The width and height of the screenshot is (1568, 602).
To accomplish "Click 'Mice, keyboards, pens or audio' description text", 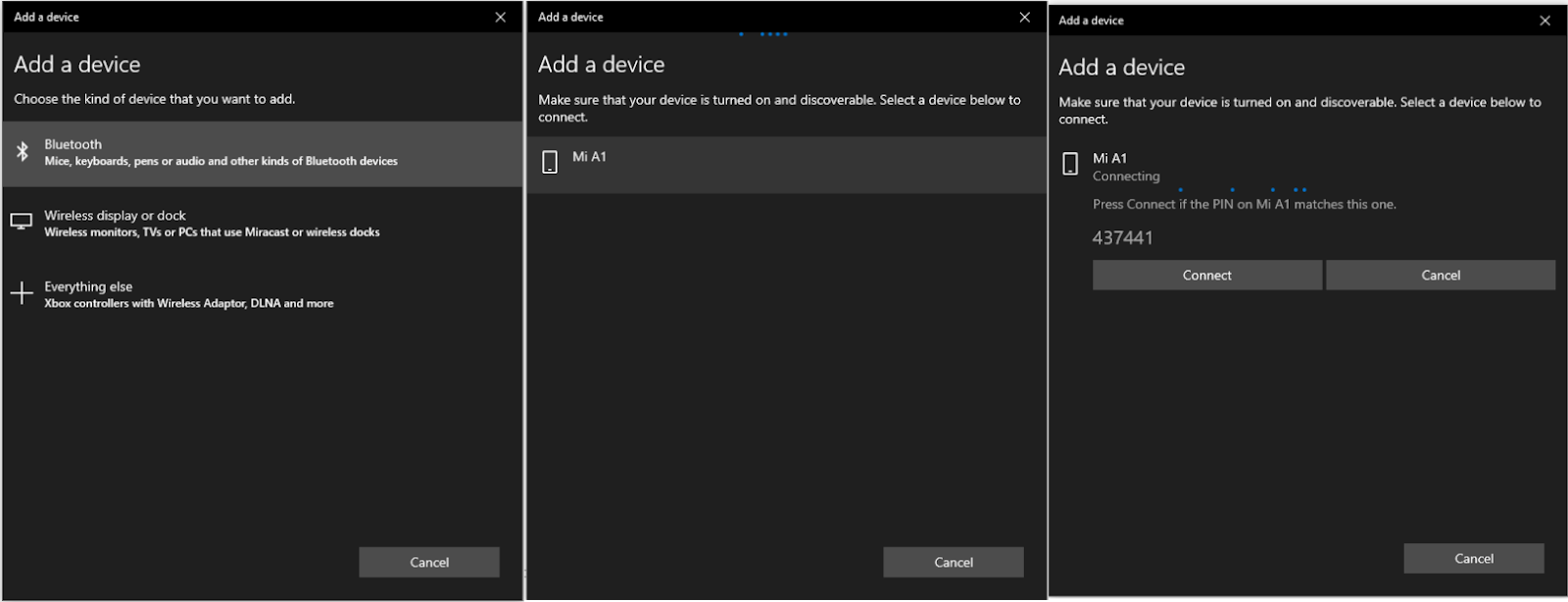I will coord(220,161).
